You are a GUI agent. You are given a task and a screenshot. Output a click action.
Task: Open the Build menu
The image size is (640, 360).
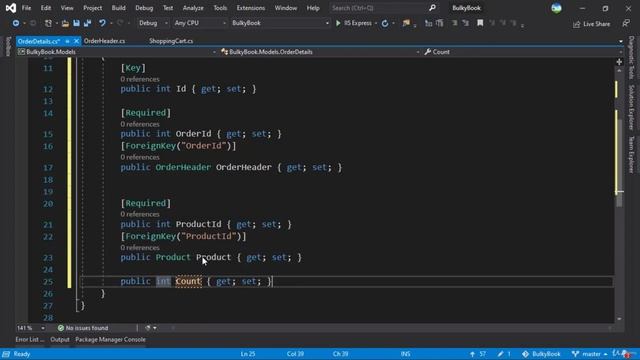pyautogui.click(x=118, y=8)
